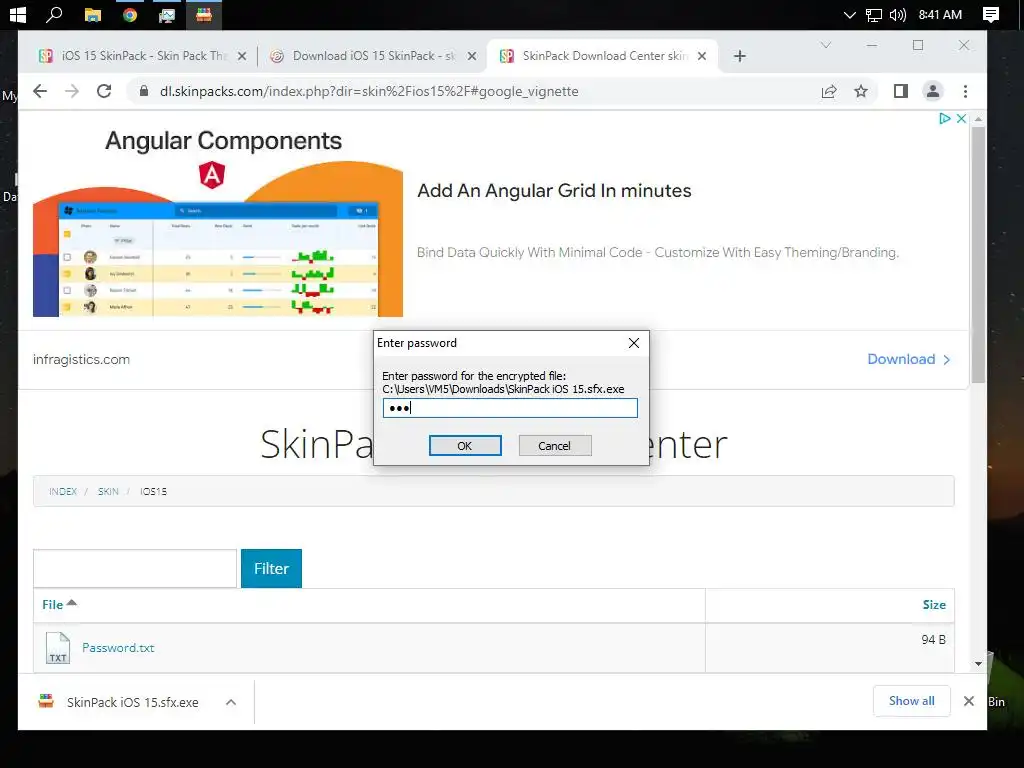Open Add An Angular Grid headline
Screen dimensions: 1024x768
pos(554,191)
